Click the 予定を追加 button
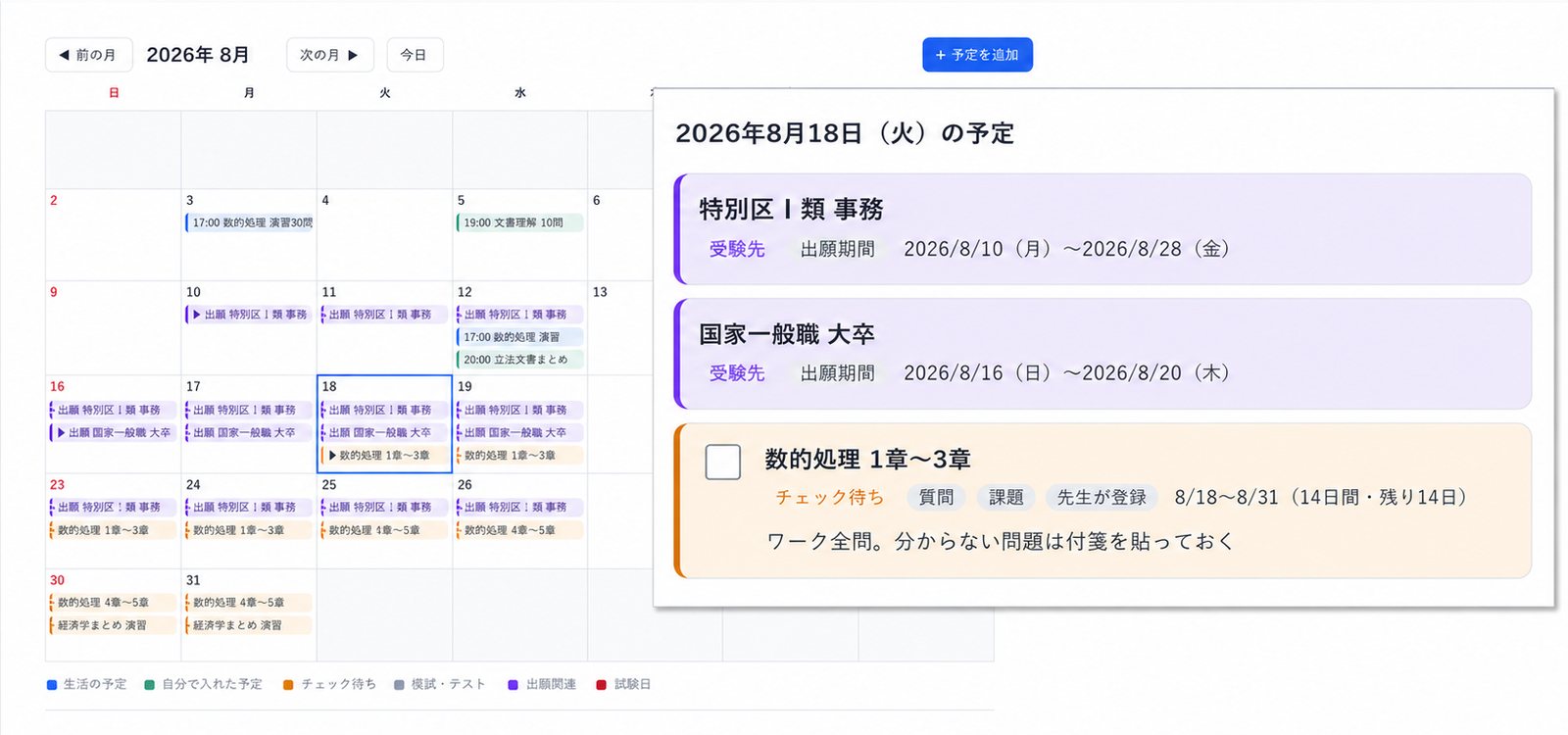Viewport: 1568px width, 735px height. 977,55
